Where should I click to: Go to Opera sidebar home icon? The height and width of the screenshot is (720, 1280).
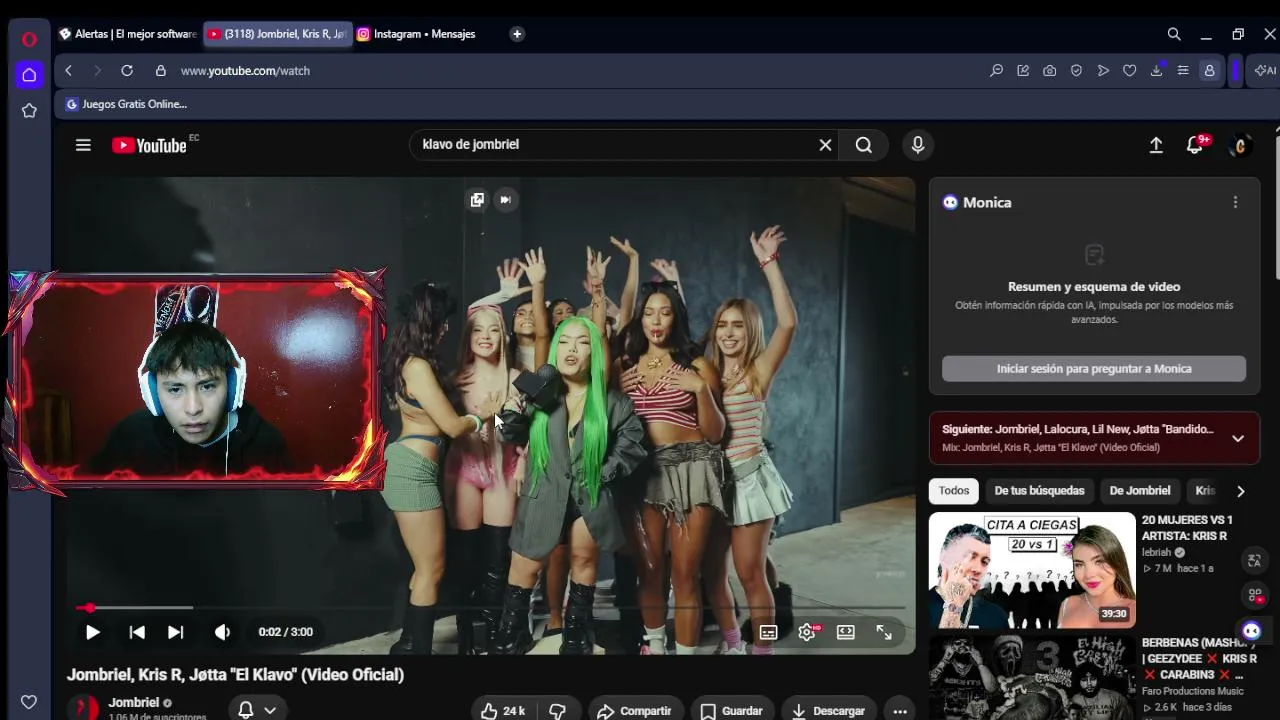click(x=29, y=75)
